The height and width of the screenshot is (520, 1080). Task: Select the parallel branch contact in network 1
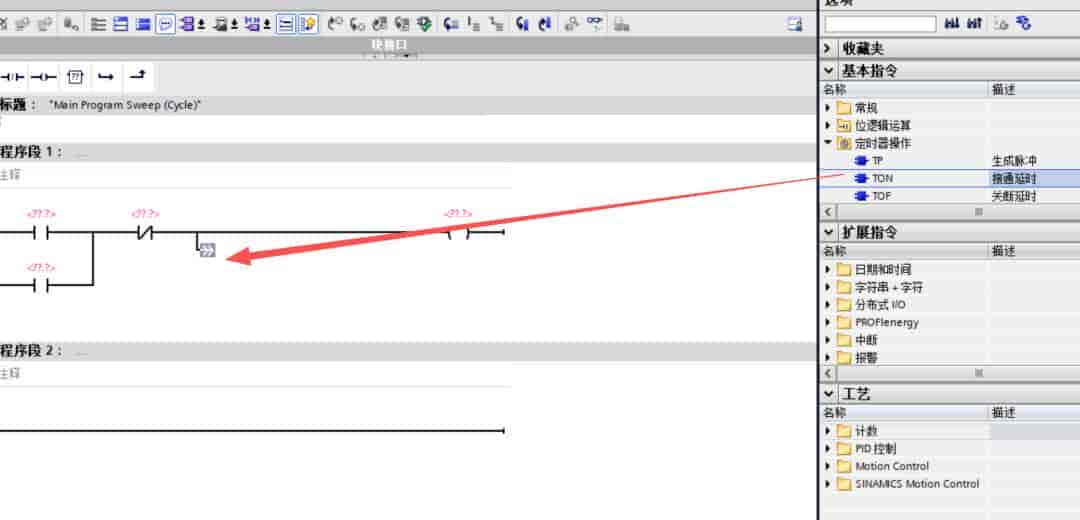tap(41, 284)
